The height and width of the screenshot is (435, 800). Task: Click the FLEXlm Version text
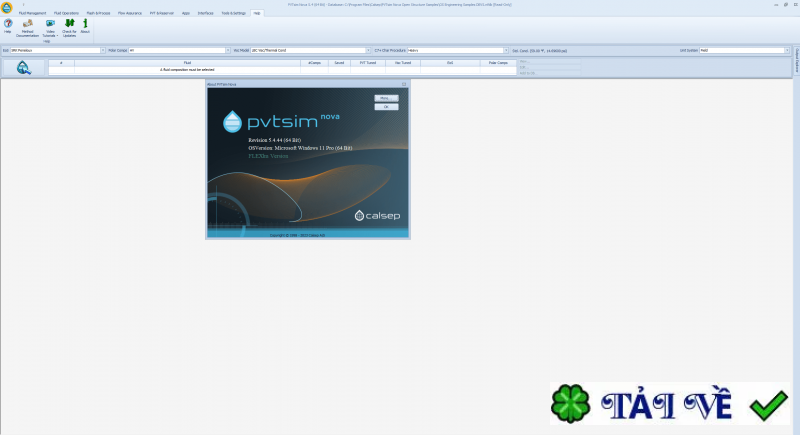pyautogui.click(x=268, y=156)
